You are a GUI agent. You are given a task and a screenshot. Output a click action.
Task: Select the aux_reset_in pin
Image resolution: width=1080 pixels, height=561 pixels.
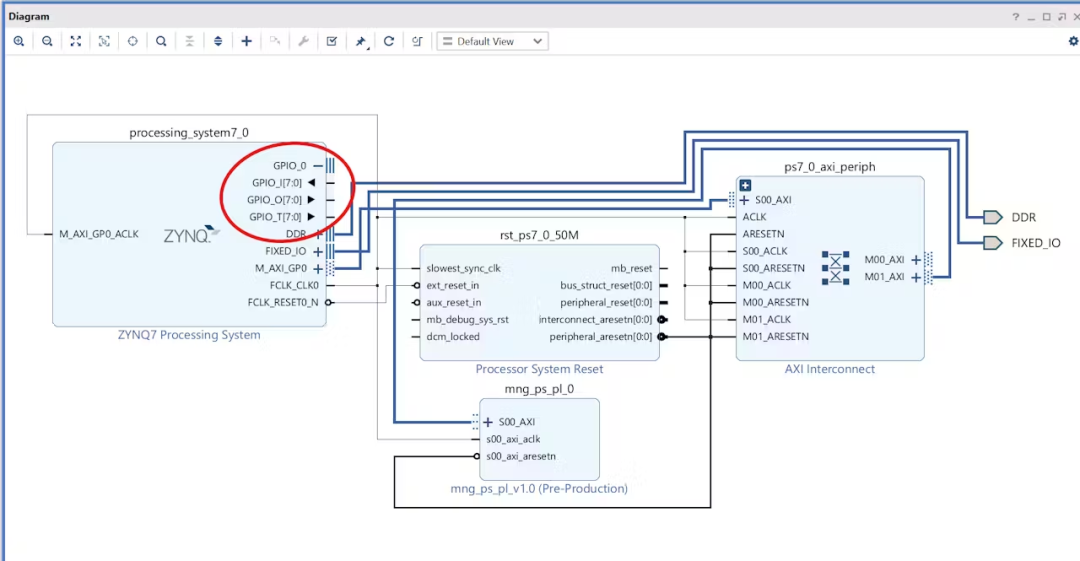pyautogui.click(x=453, y=303)
